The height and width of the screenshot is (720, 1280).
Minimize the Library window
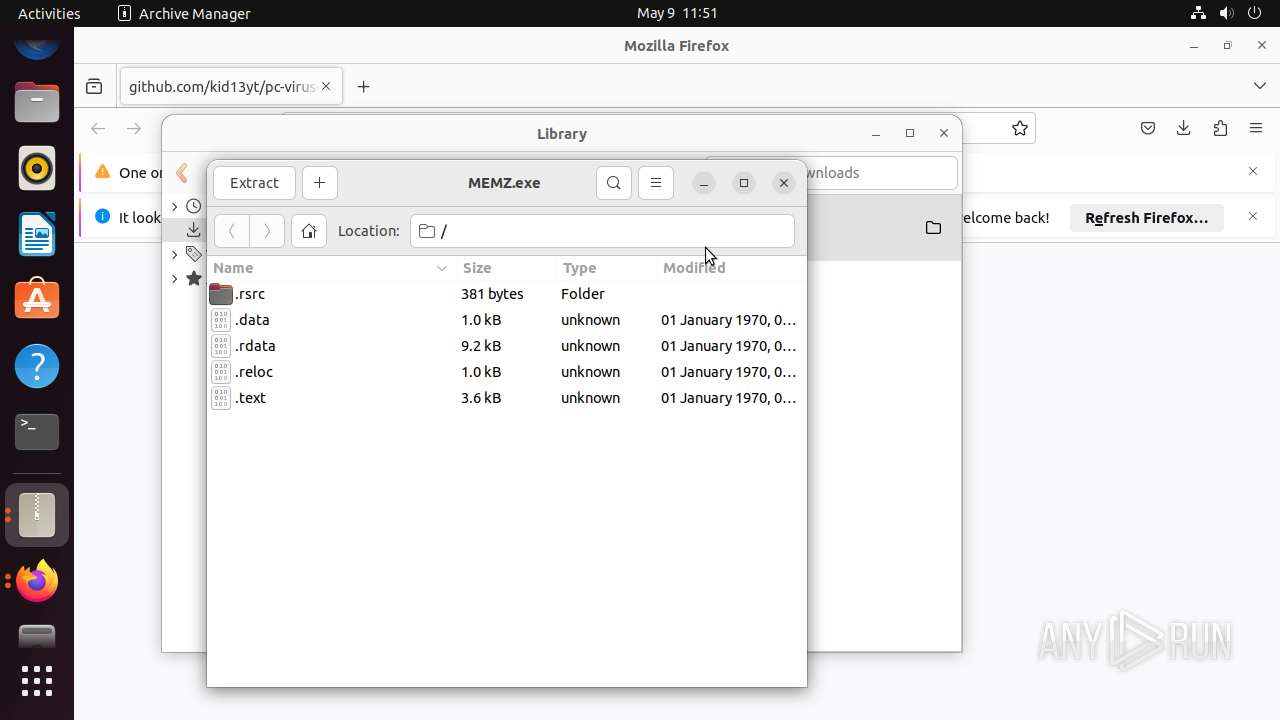point(876,133)
